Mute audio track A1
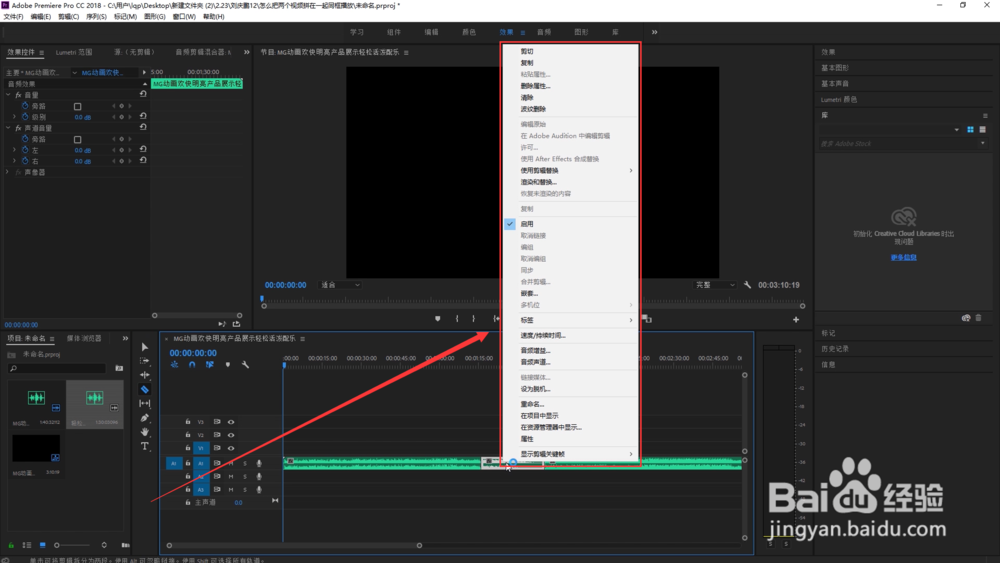The width and height of the screenshot is (1000, 563). [231, 464]
